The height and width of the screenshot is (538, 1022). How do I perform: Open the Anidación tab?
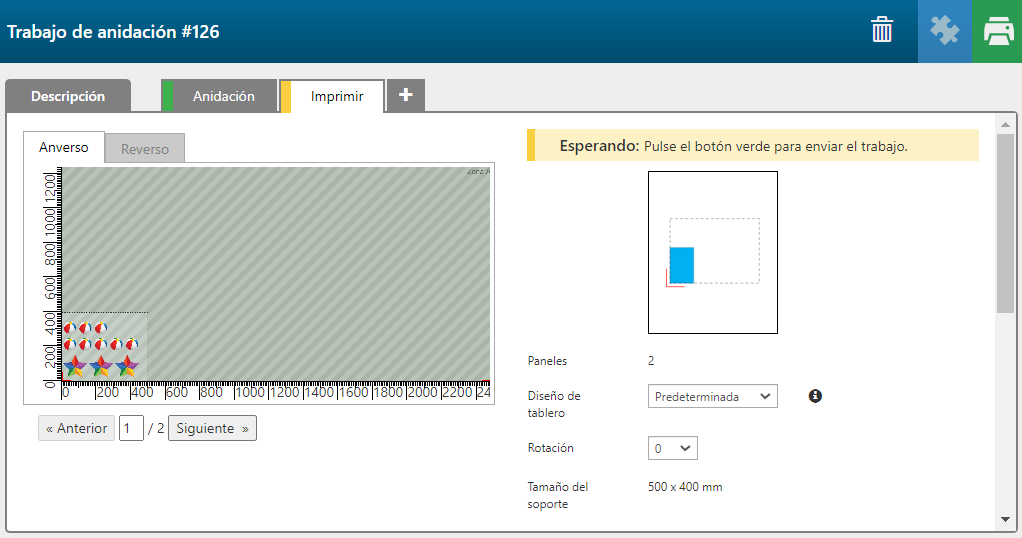(x=223, y=97)
